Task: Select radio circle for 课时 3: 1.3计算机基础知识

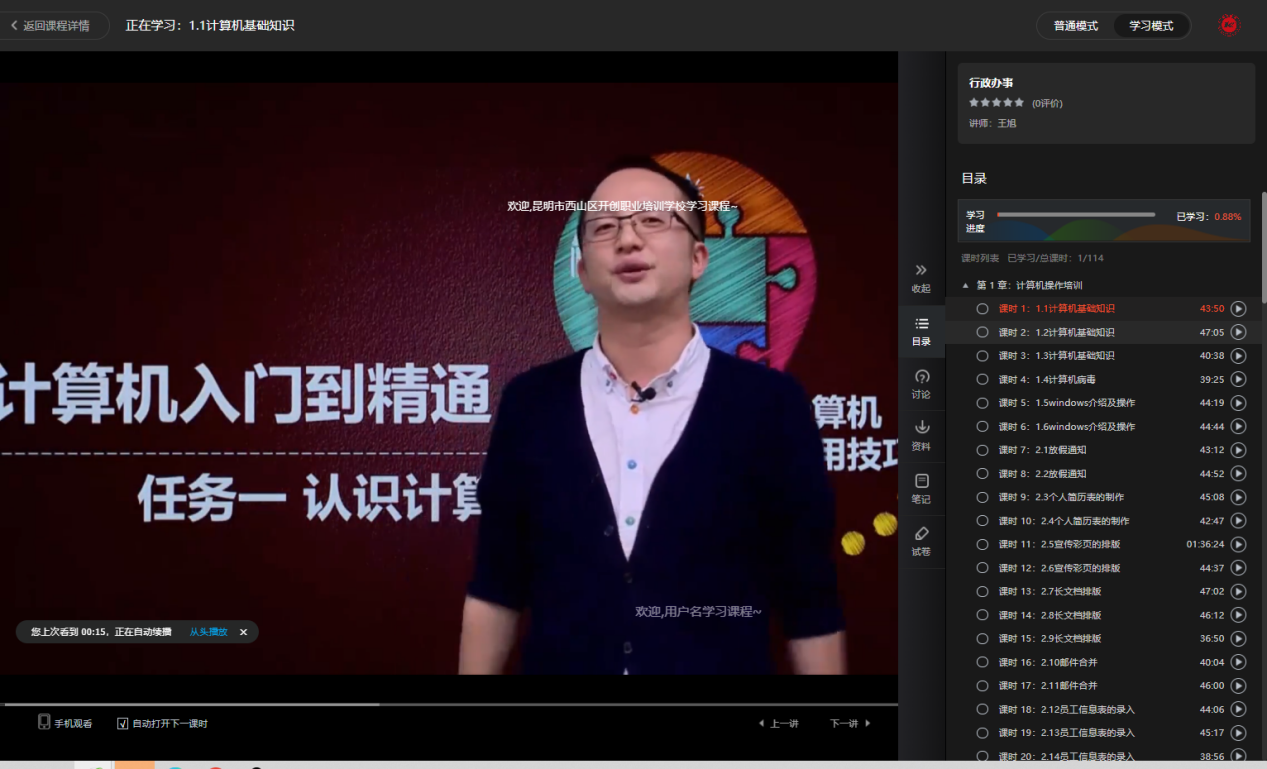Action: coord(982,356)
